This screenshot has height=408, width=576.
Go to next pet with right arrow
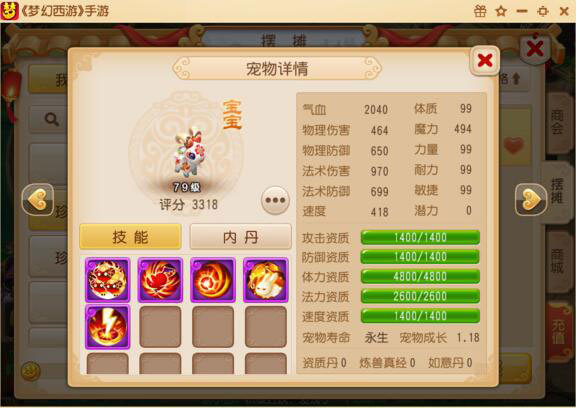[531, 200]
